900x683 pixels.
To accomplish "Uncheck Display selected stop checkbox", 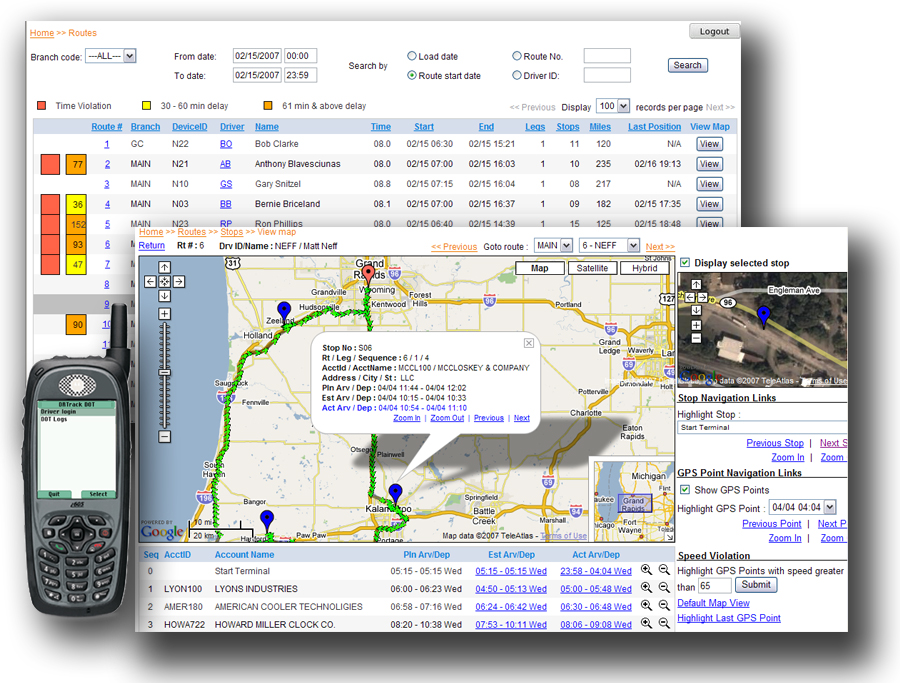I will [685, 263].
